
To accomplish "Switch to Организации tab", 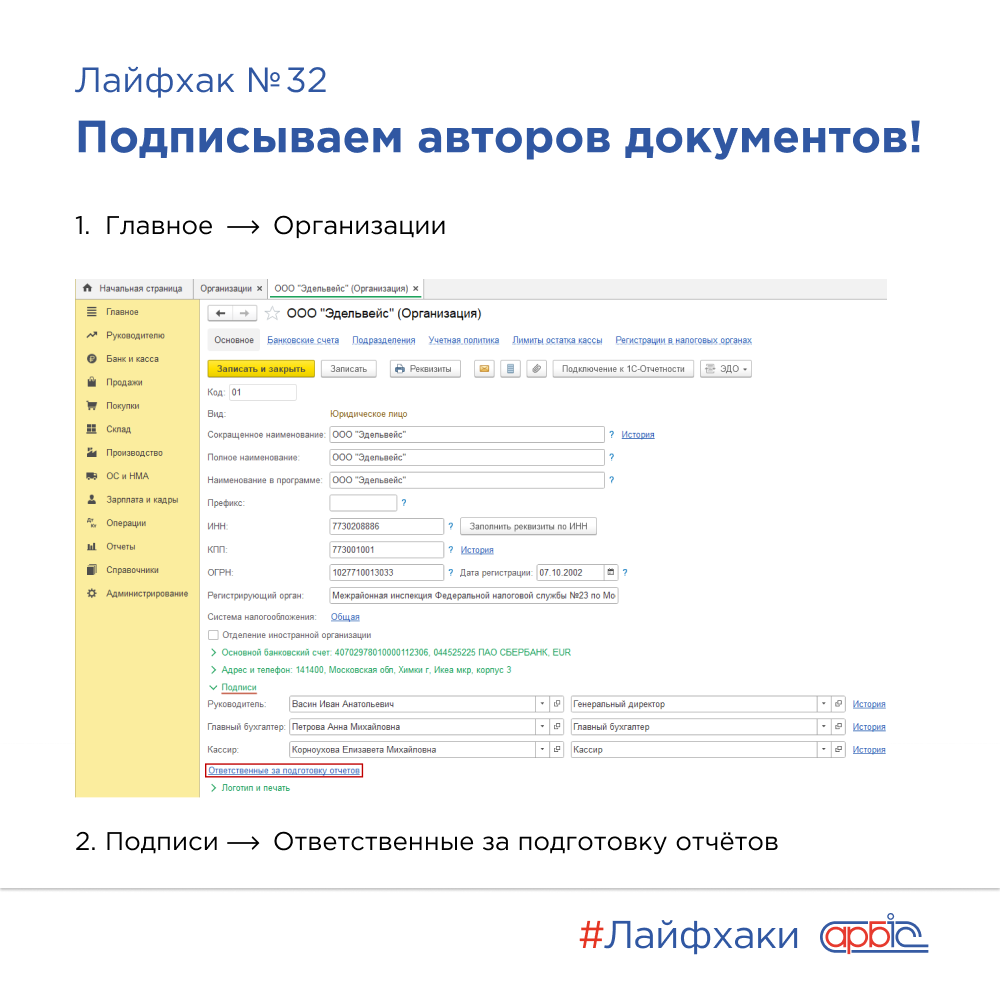I will coord(226,288).
